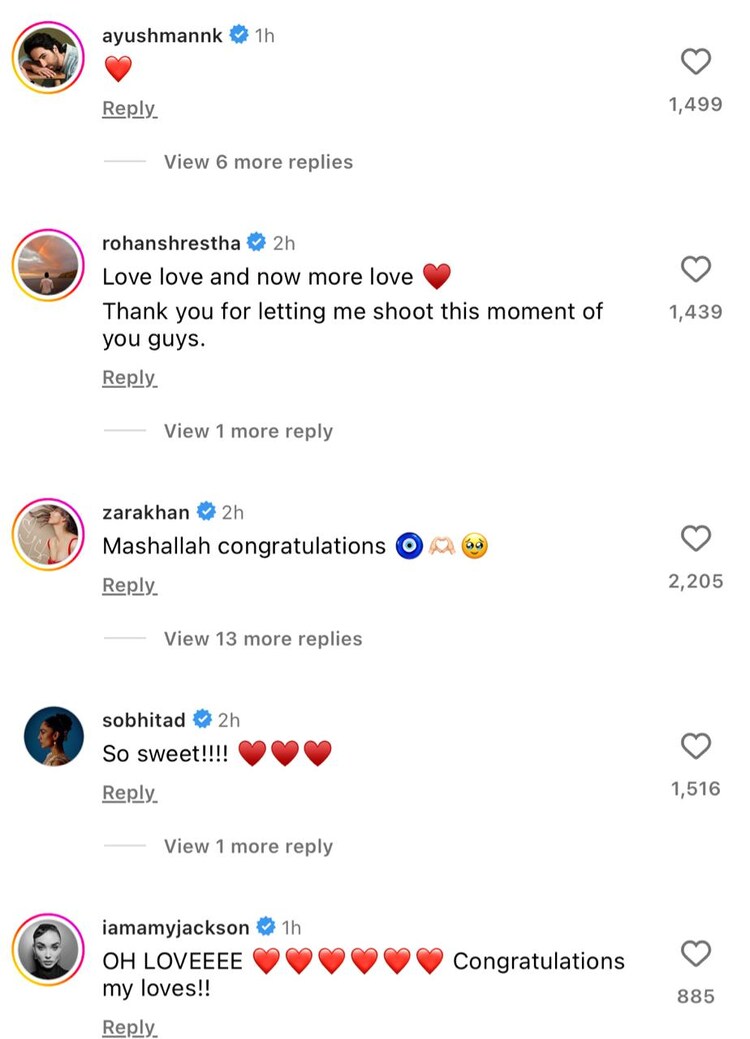Viewport: 750px width, 1039px height.
Task: Expand 13 more replies under zarakhan's comment
Action: click(262, 638)
